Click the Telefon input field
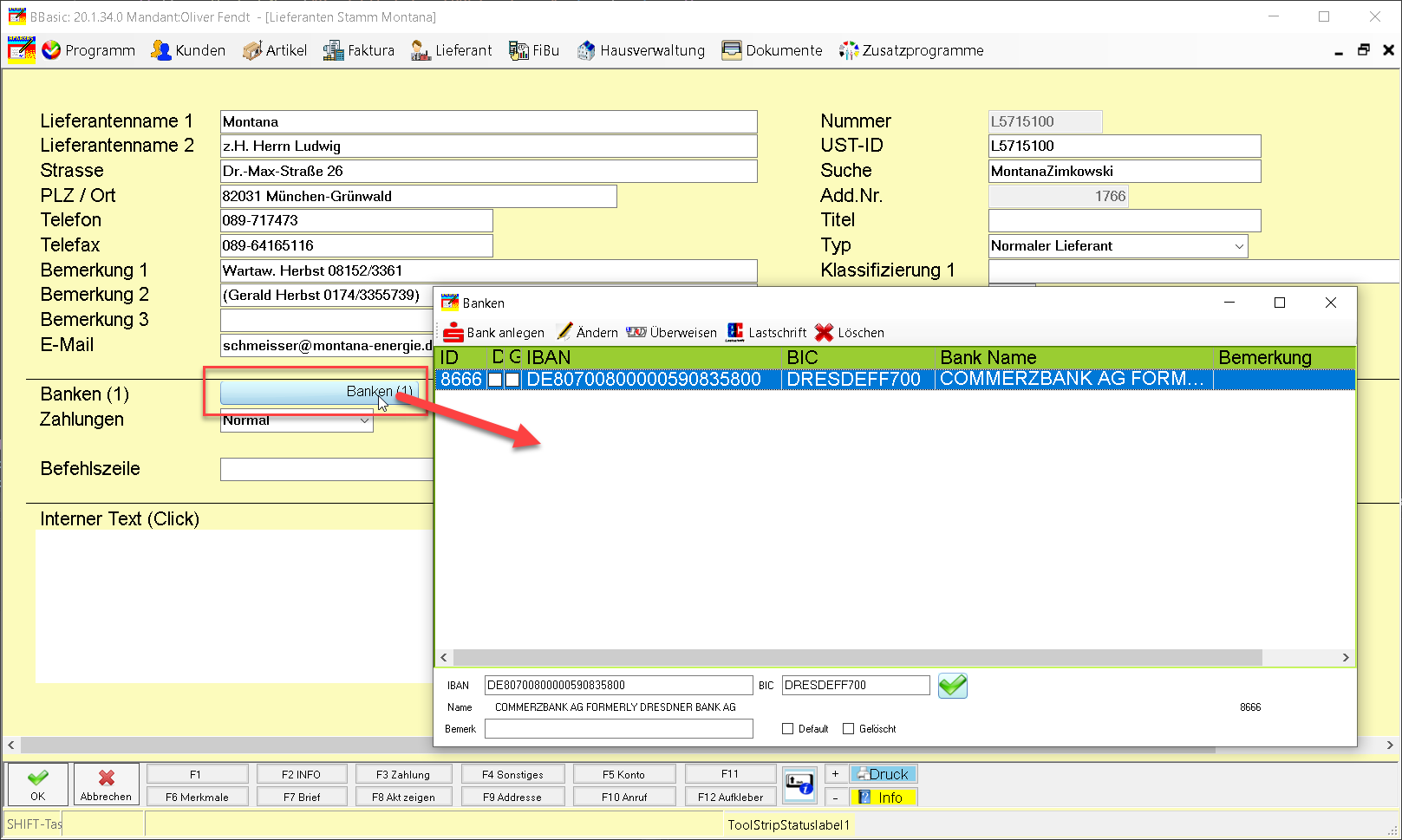Viewport: 1402px width, 840px height. [356, 221]
